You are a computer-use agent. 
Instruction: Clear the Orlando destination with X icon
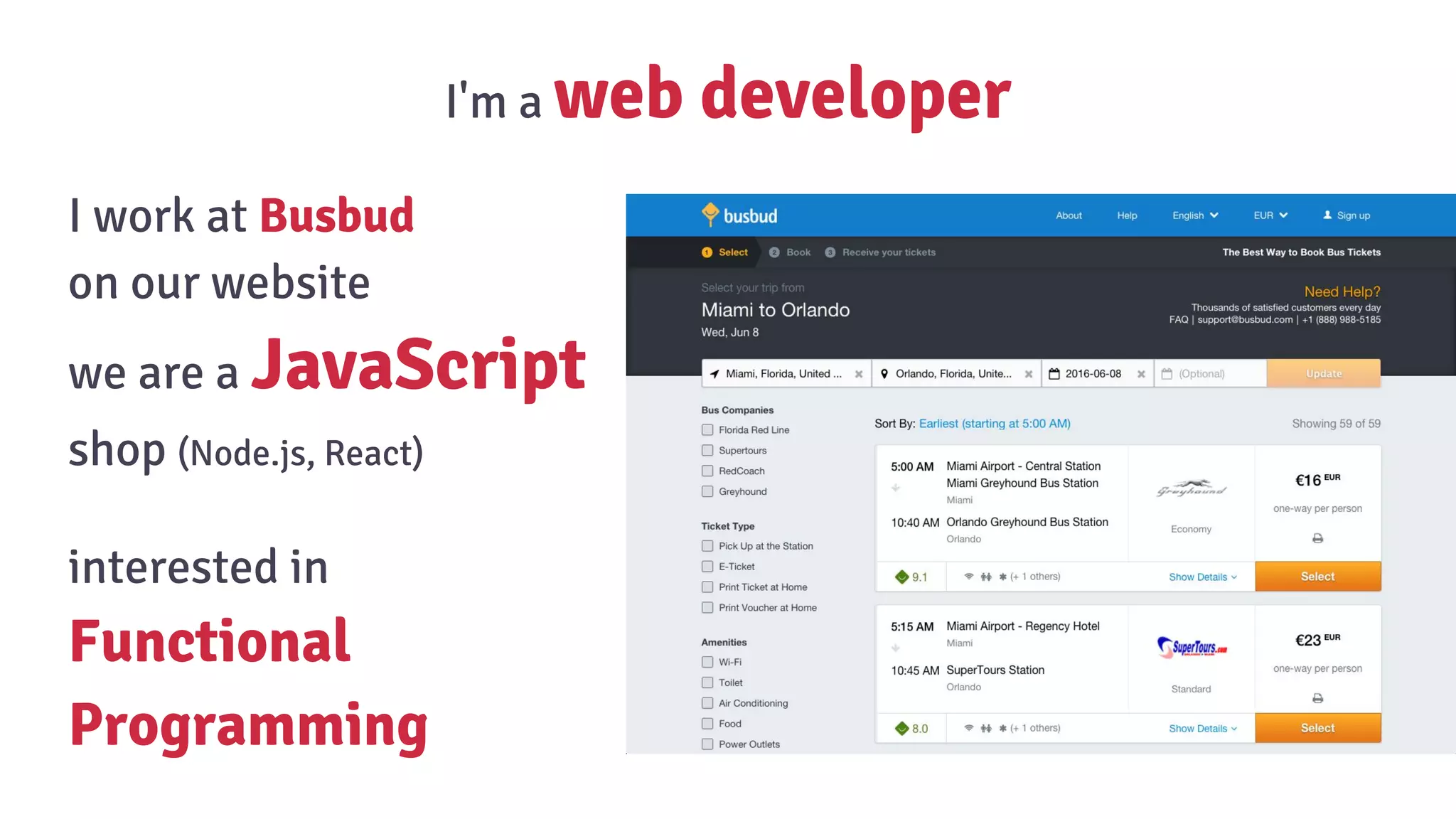(x=1028, y=374)
